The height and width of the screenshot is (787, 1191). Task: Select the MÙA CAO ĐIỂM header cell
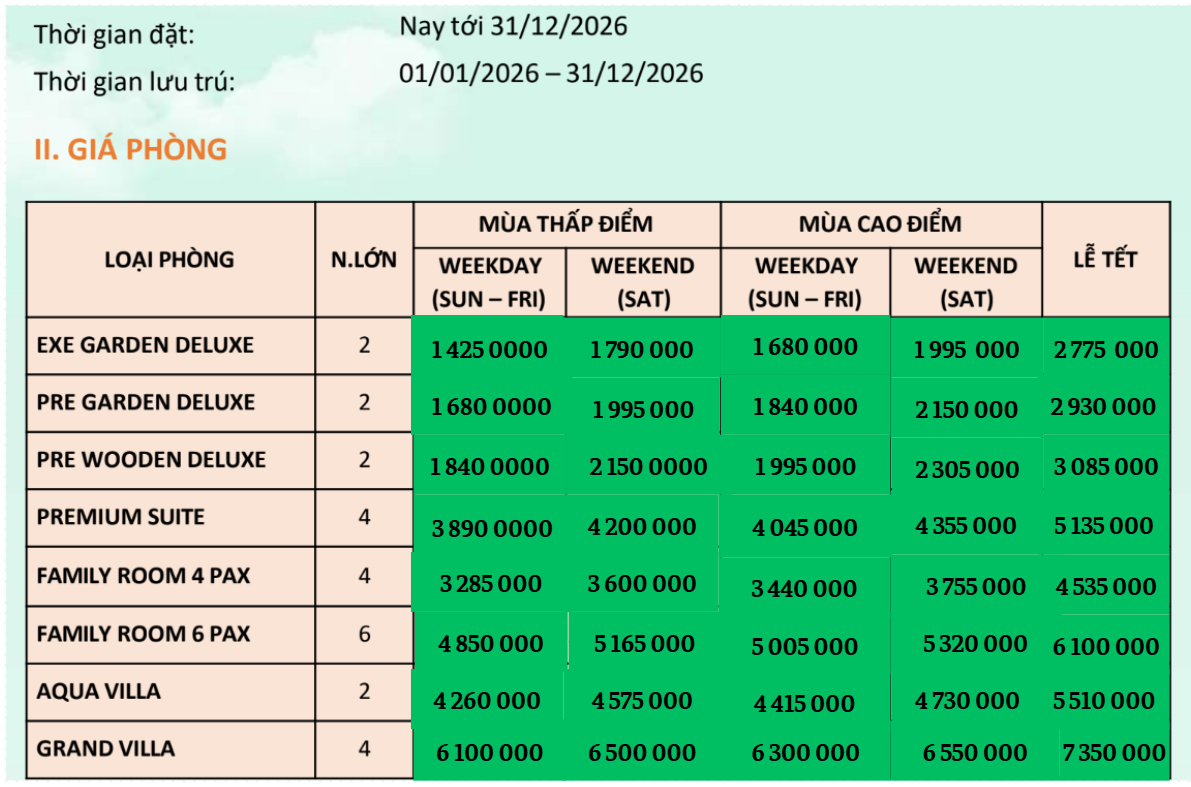click(x=880, y=224)
